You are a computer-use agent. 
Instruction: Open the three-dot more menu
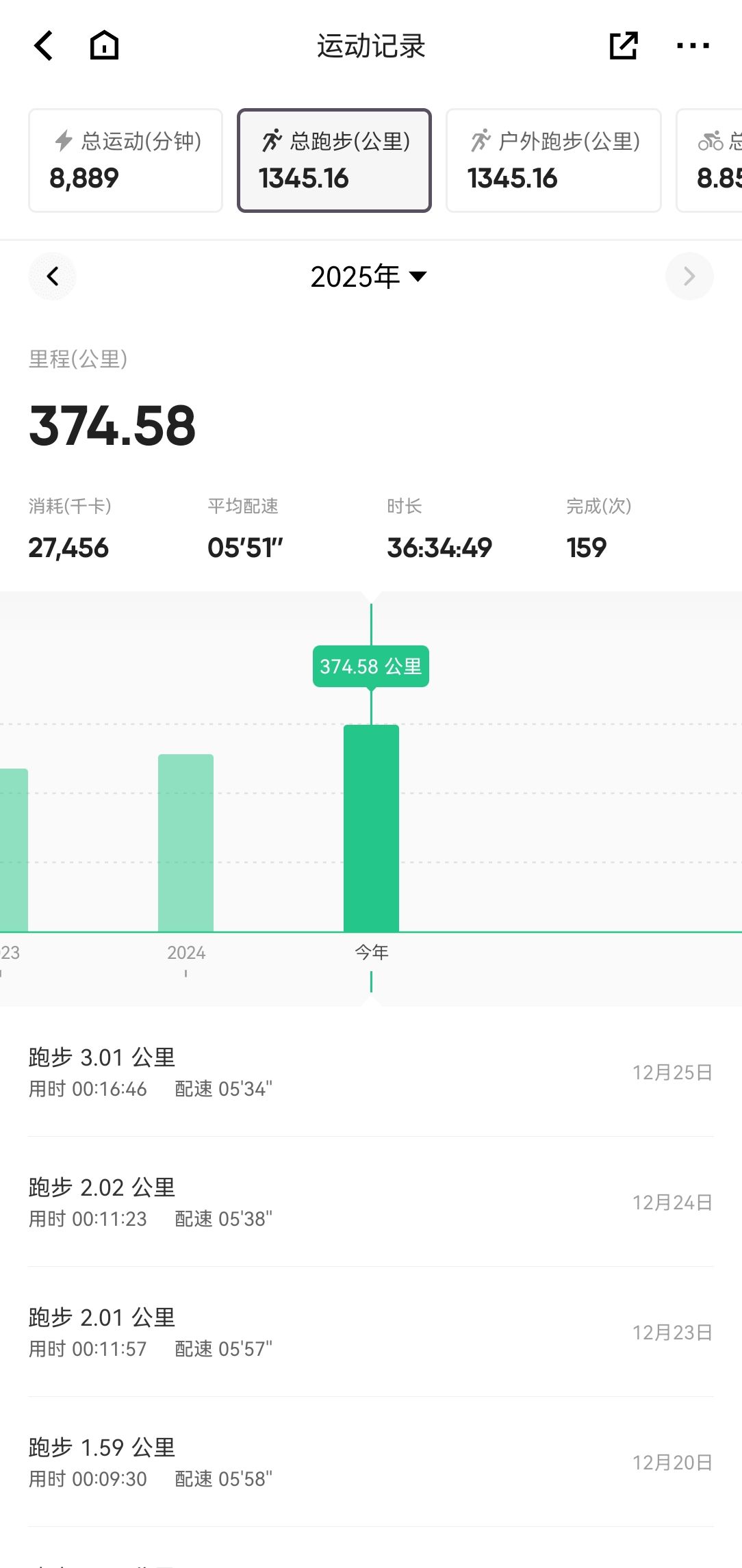tap(692, 46)
